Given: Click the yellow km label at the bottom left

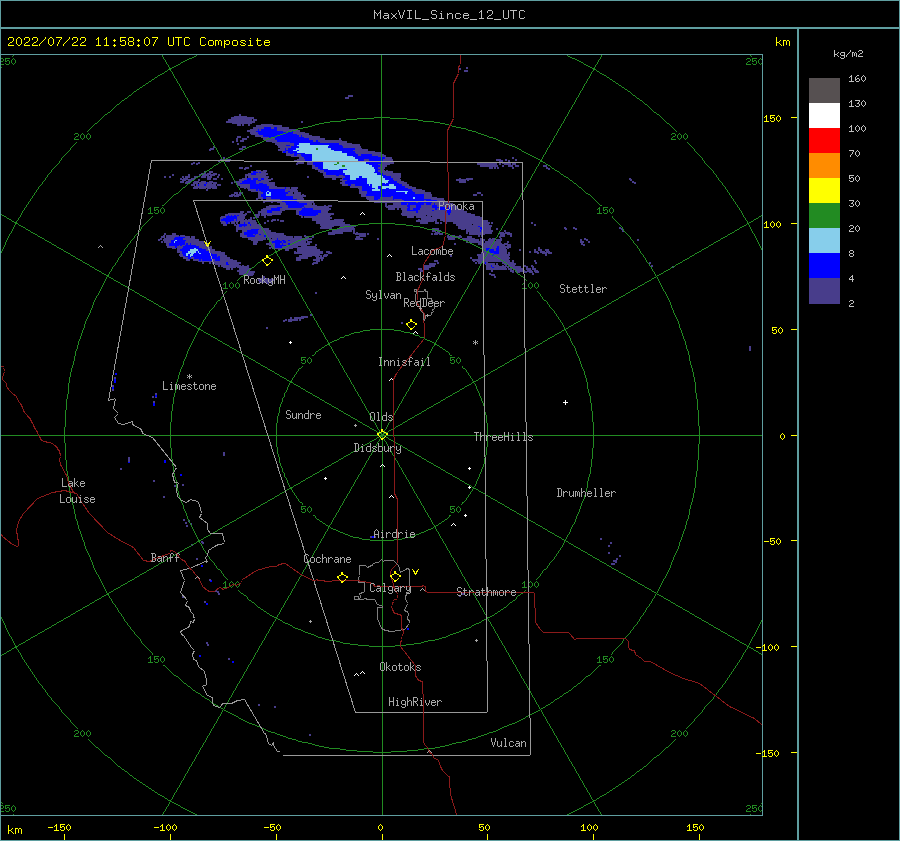Looking at the screenshot, I should [x=15, y=830].
